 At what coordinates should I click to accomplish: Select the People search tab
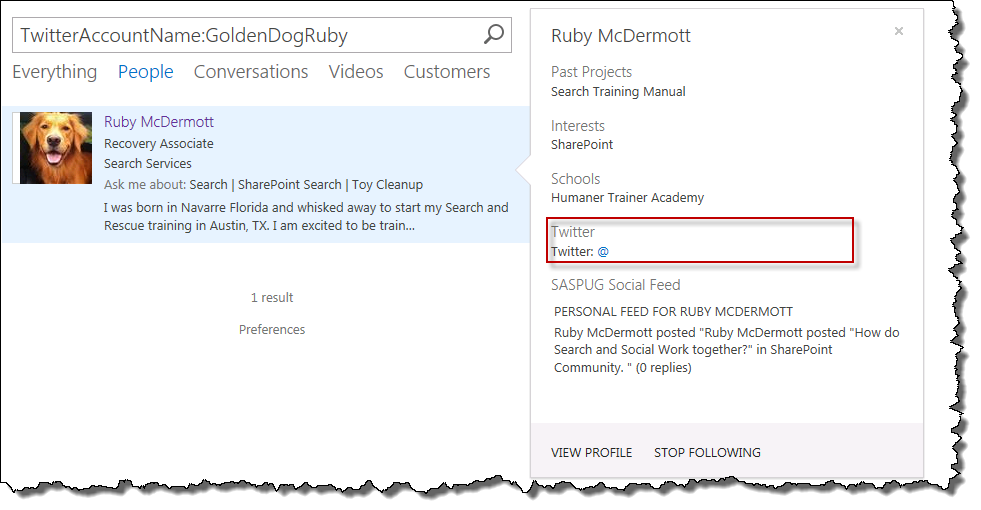click(146, 72)
